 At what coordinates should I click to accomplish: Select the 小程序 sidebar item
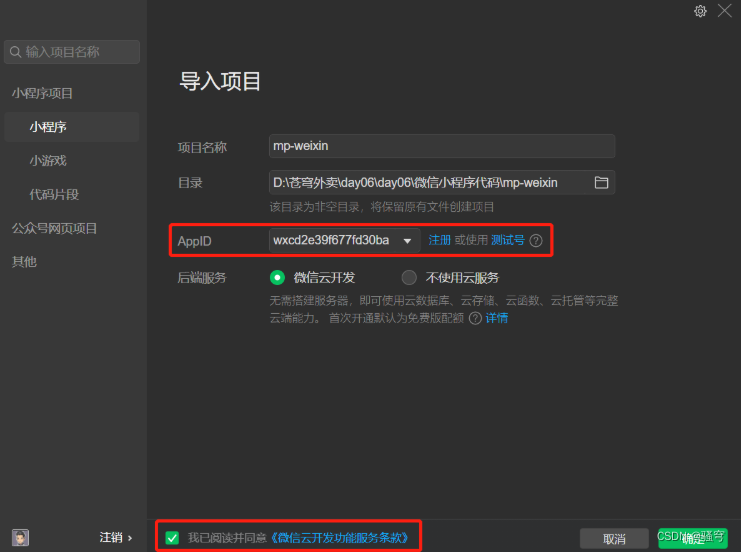click(72, 127)
